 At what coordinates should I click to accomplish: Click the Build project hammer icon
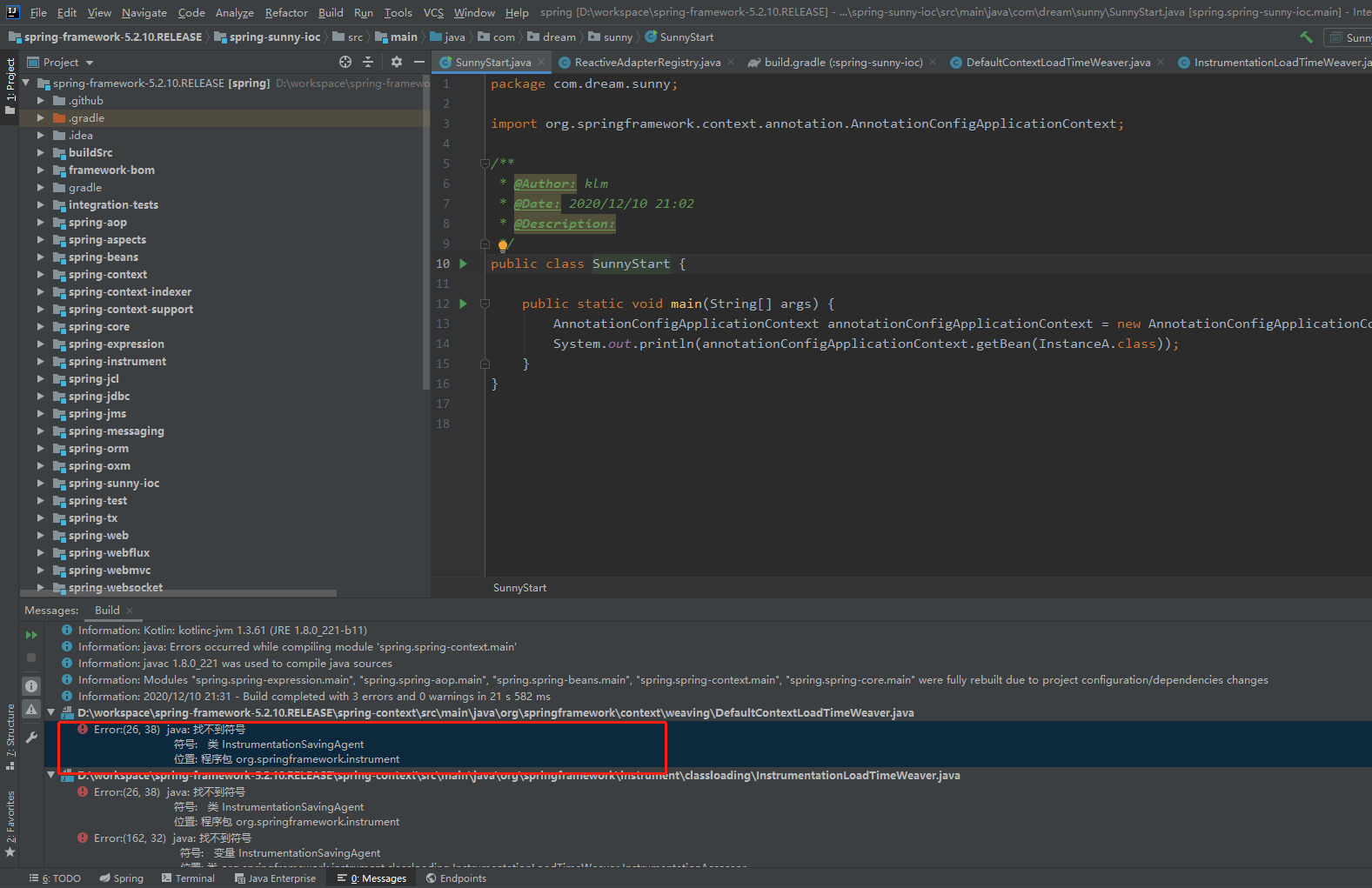point(1306,37)
